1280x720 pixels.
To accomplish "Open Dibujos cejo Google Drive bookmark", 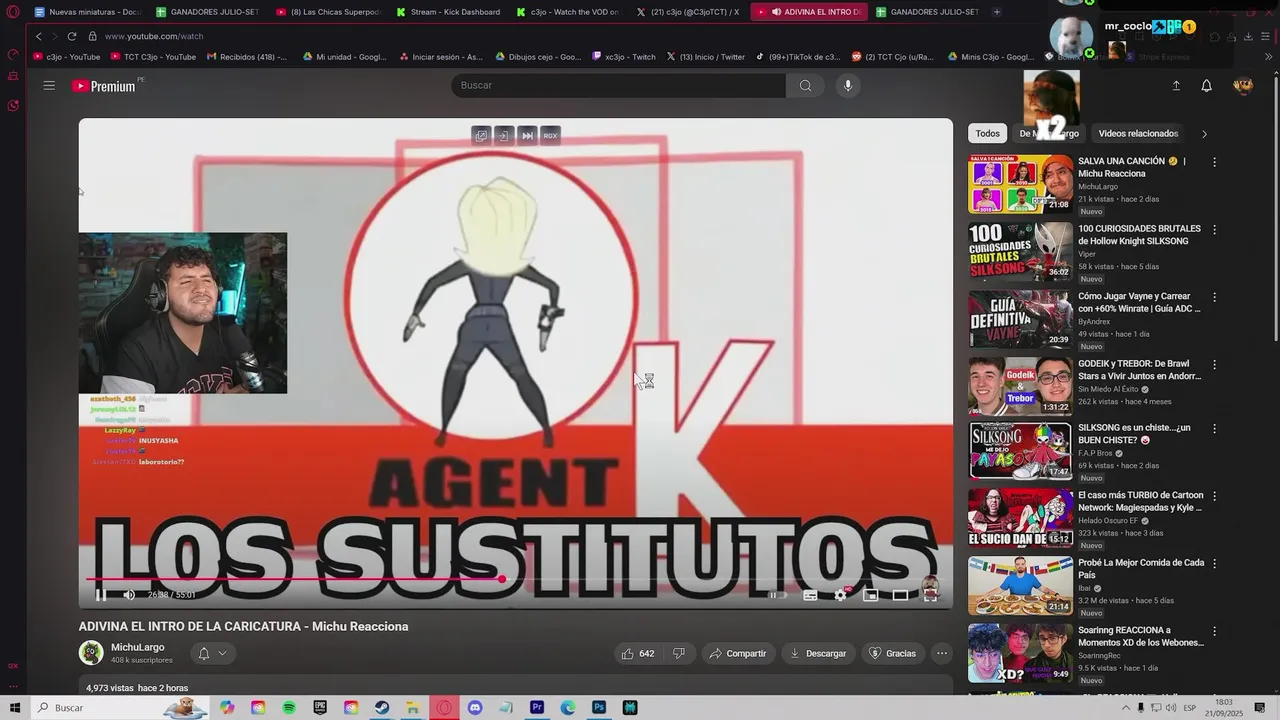I will click(x=538, y=57).
